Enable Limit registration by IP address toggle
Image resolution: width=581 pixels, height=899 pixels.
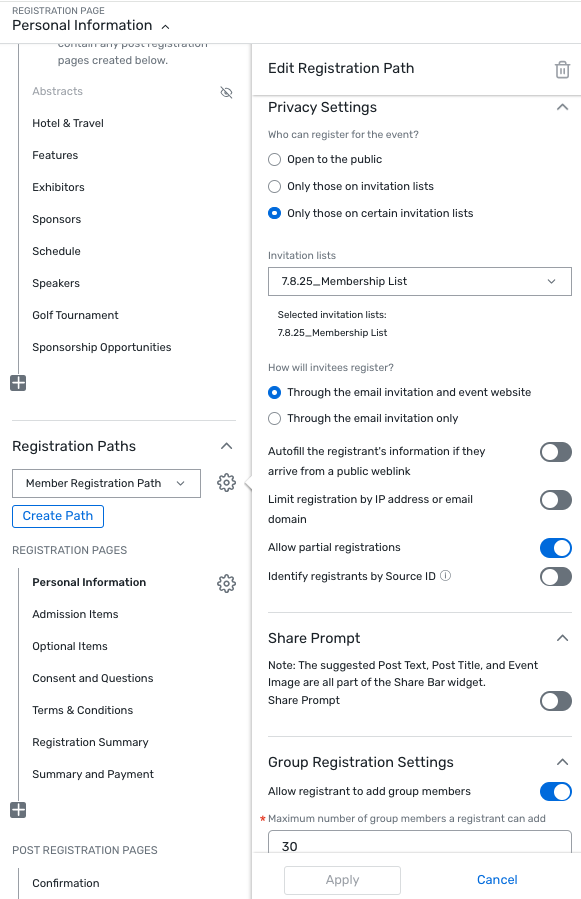coord(556,500)
